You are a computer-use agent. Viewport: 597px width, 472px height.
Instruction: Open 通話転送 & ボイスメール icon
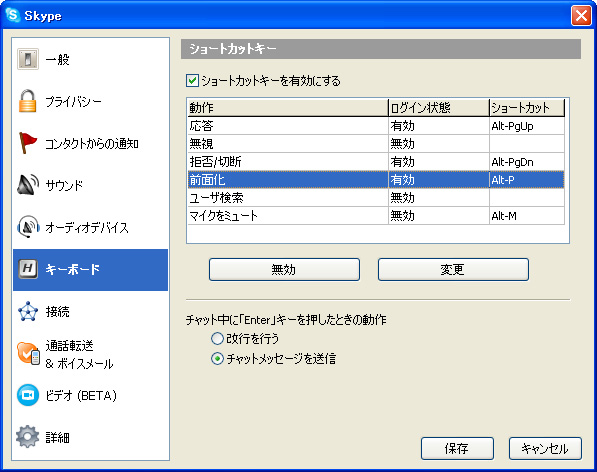(28, 353)
